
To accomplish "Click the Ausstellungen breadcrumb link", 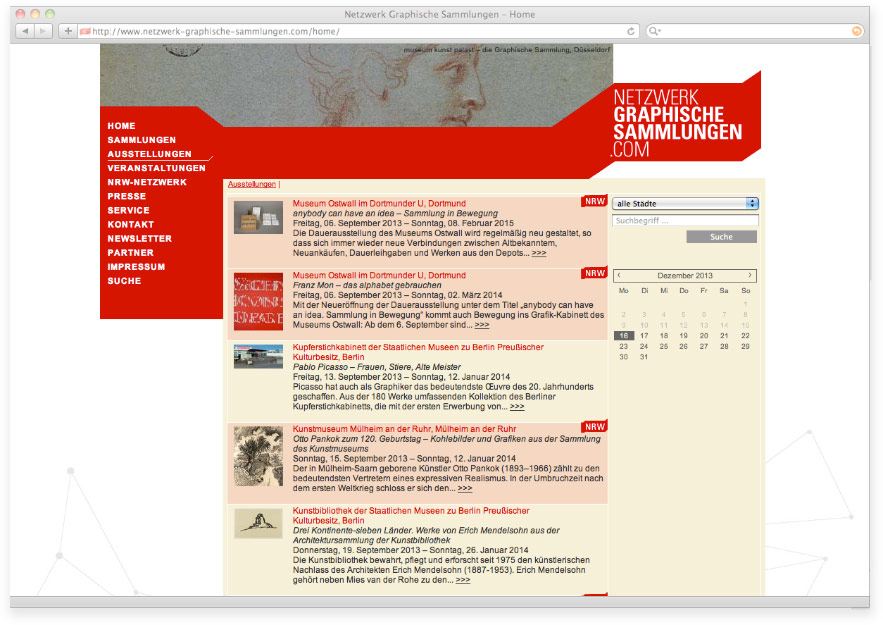I will tap(251, 185).
